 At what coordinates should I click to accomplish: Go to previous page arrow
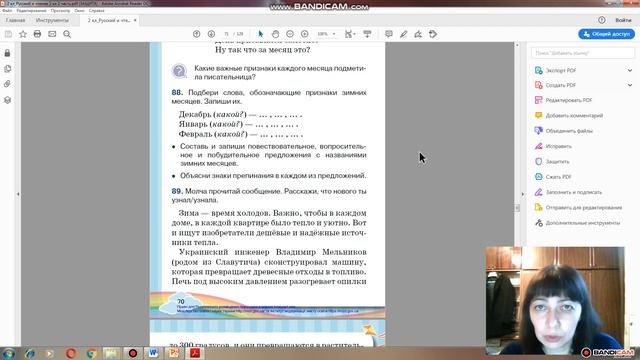196,34
